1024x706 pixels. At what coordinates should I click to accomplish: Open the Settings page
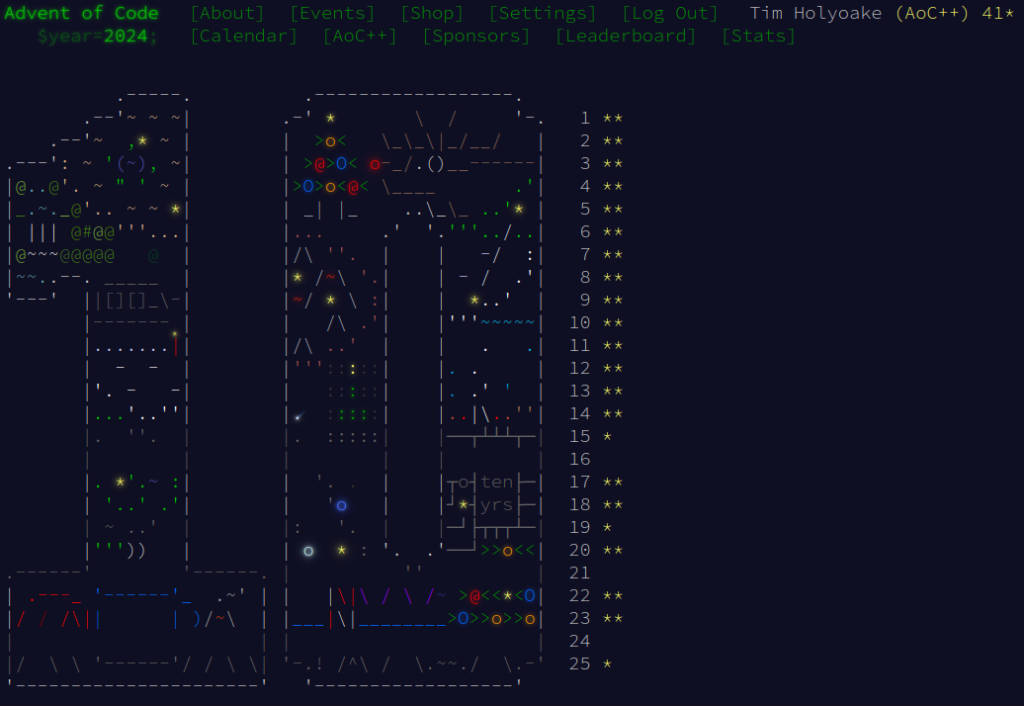click(x=543, y=13)
